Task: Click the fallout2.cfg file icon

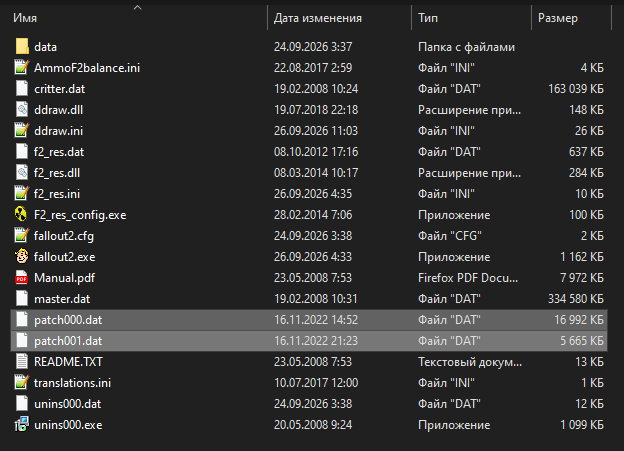Action: tap(22, 236)
